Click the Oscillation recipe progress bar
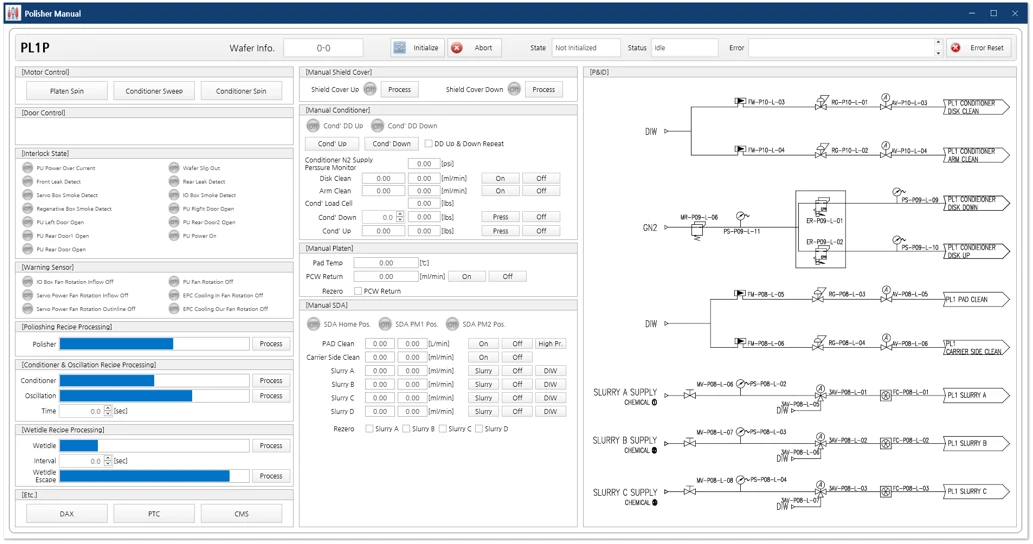The width and height of the screenshot is (1033, 544). point(154,396)
